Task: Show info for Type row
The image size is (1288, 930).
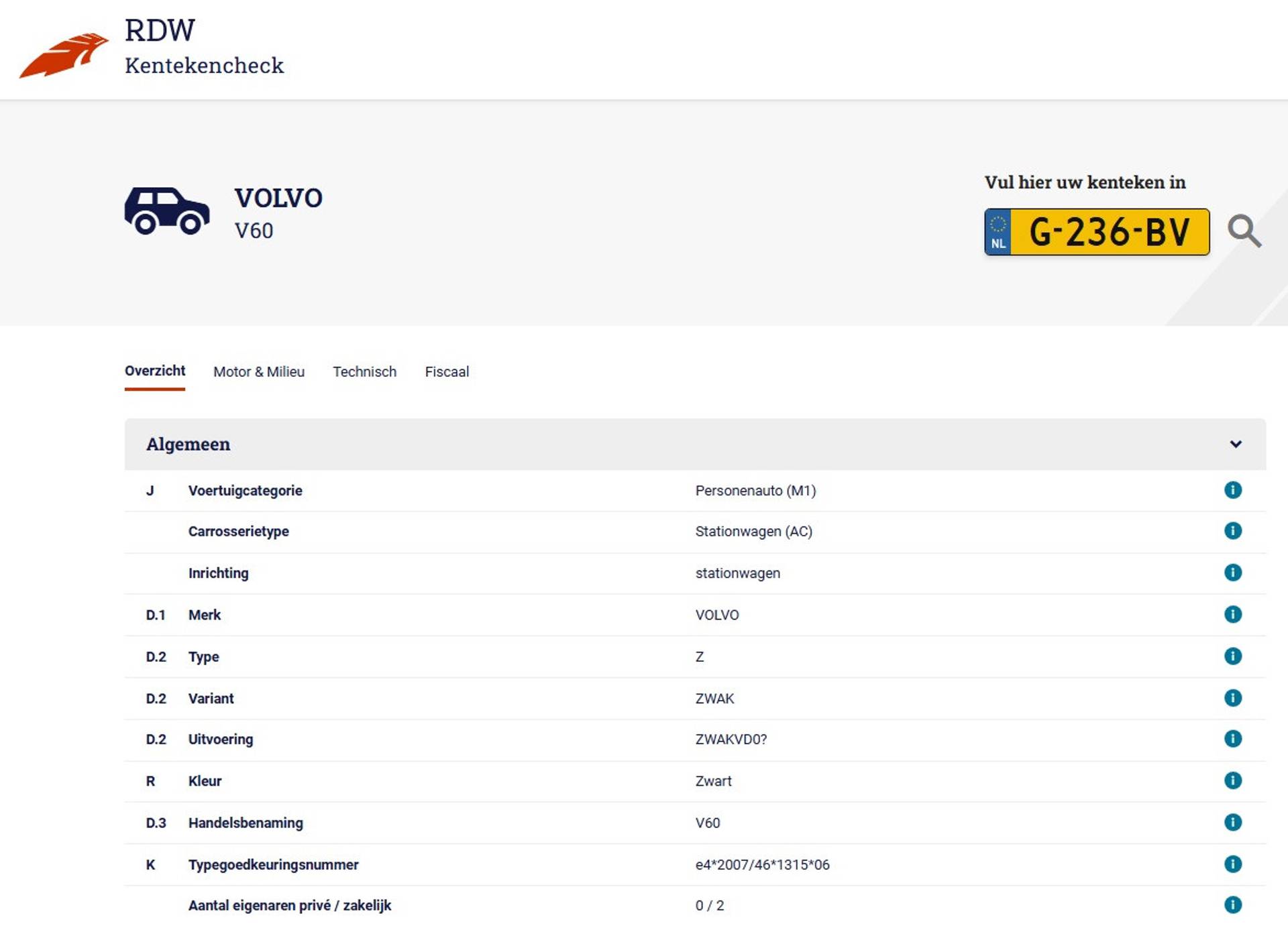Action: click(x=1232, y=656)
